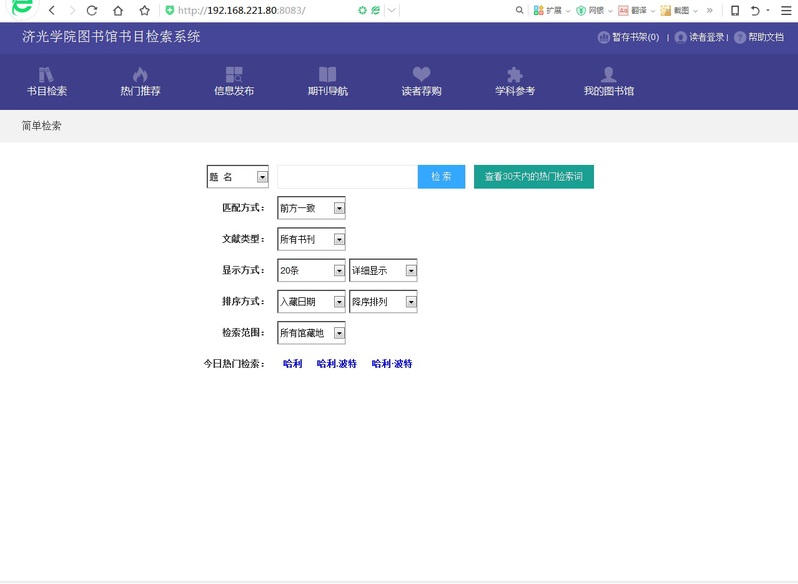The height and width of the screenshot is (584, 798).
Task: Expand the 题名 search field dropdown
Action: [x=262, y=177]
